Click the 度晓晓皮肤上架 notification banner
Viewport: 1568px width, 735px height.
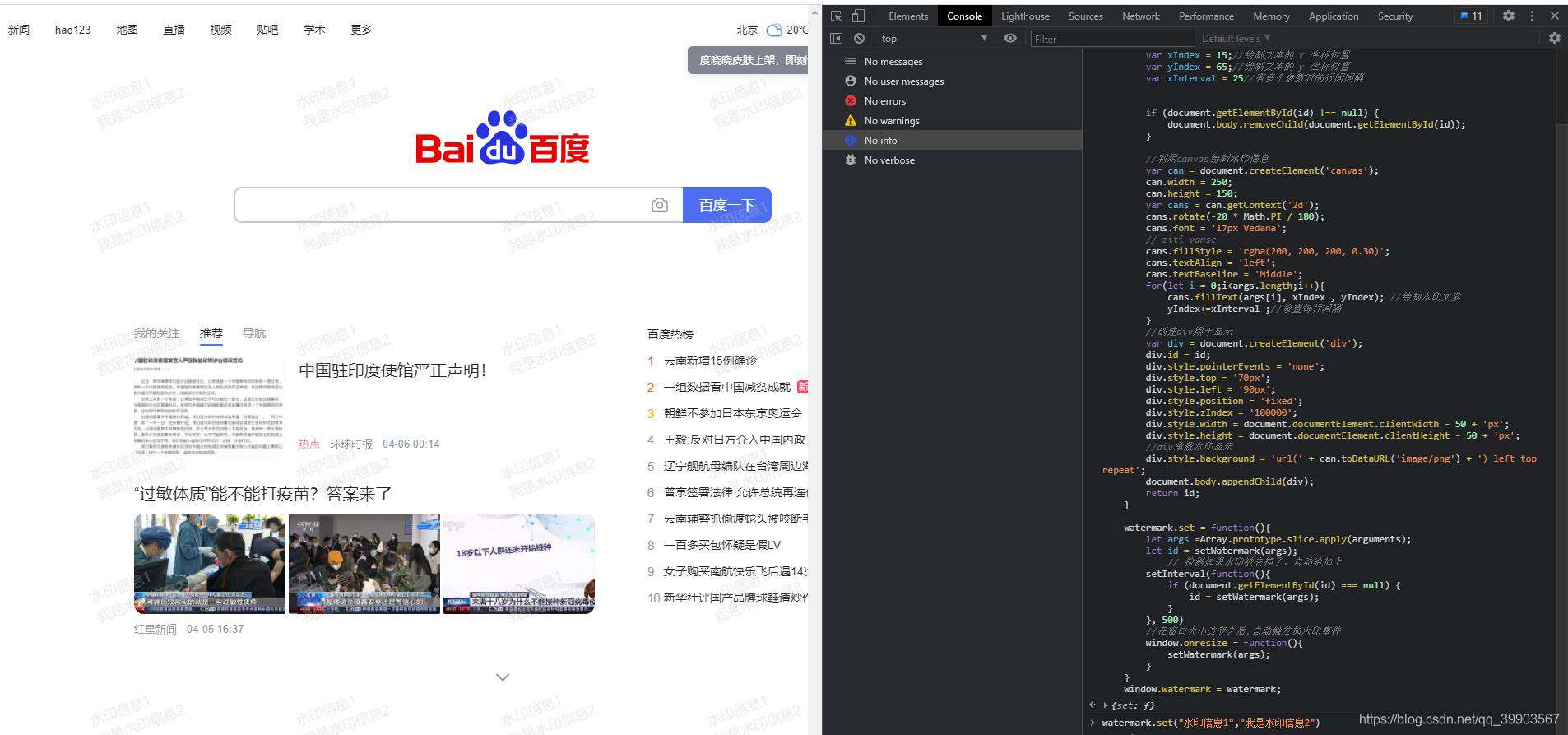coord(748,60)
